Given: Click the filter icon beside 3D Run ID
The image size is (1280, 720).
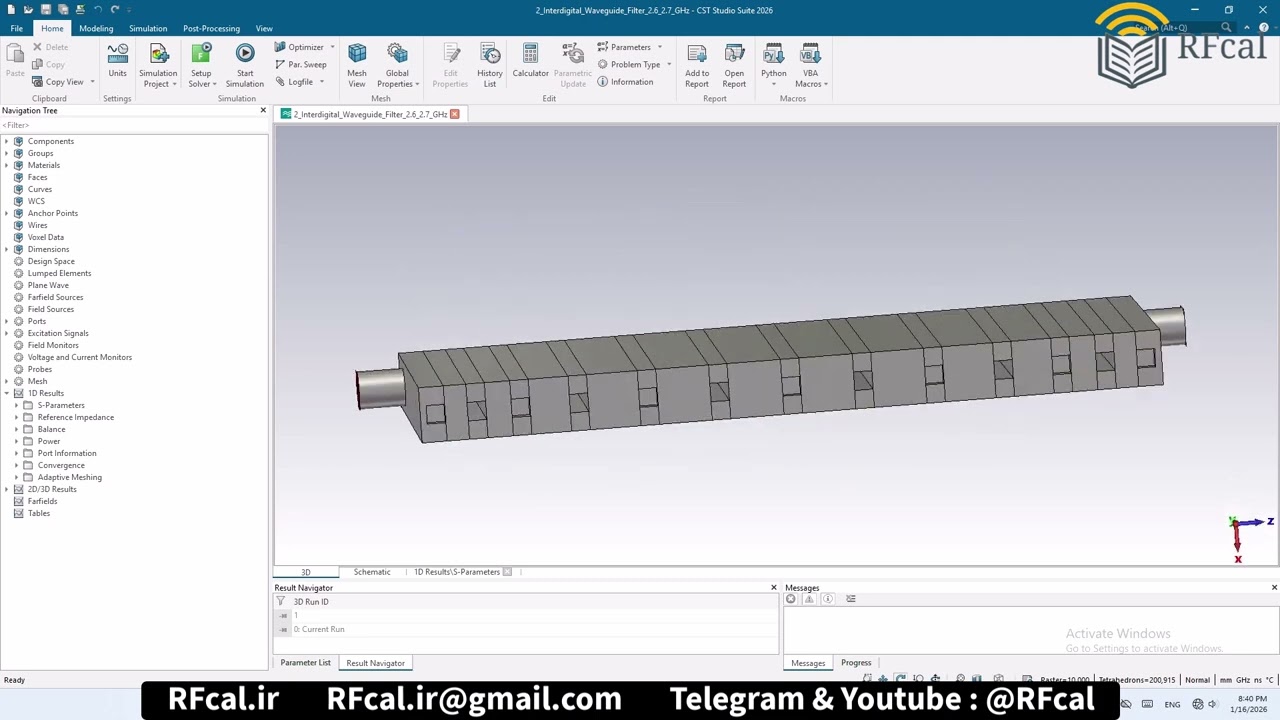Looking at the screenshot, I should pos(281,602).
